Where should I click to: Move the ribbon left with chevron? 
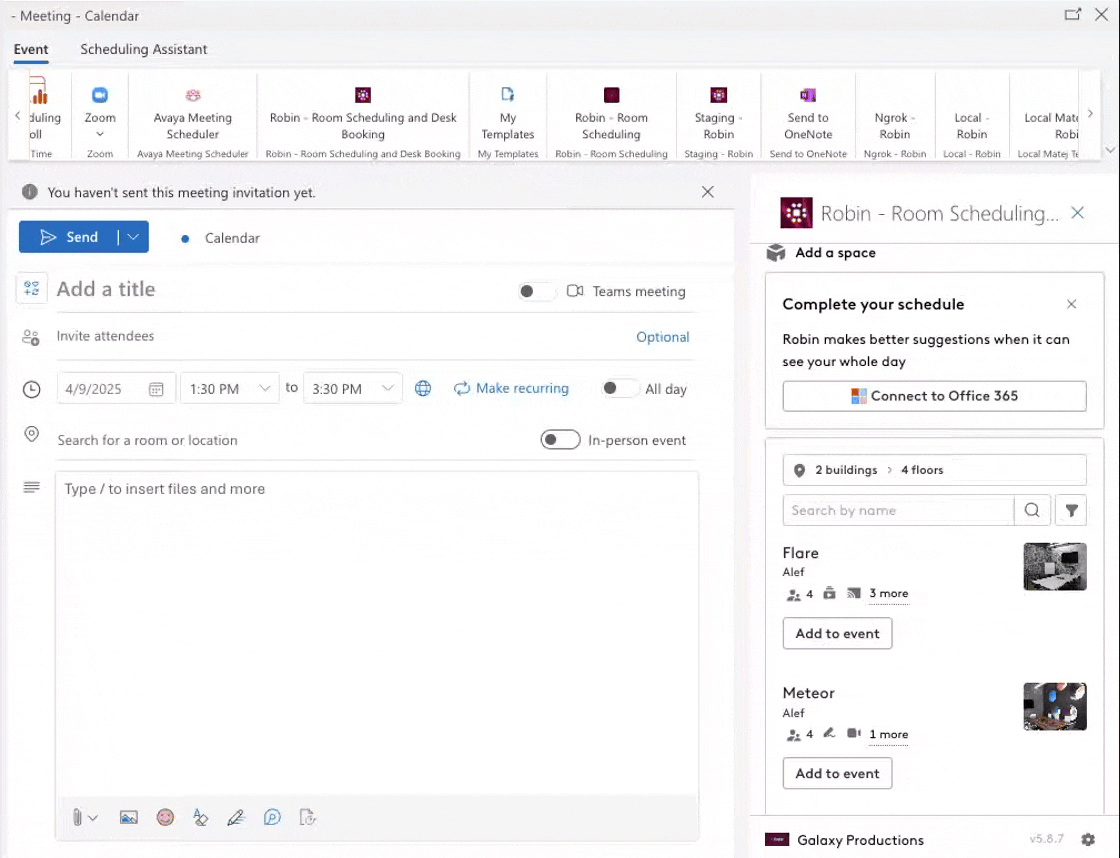click(x=18, y=115)
